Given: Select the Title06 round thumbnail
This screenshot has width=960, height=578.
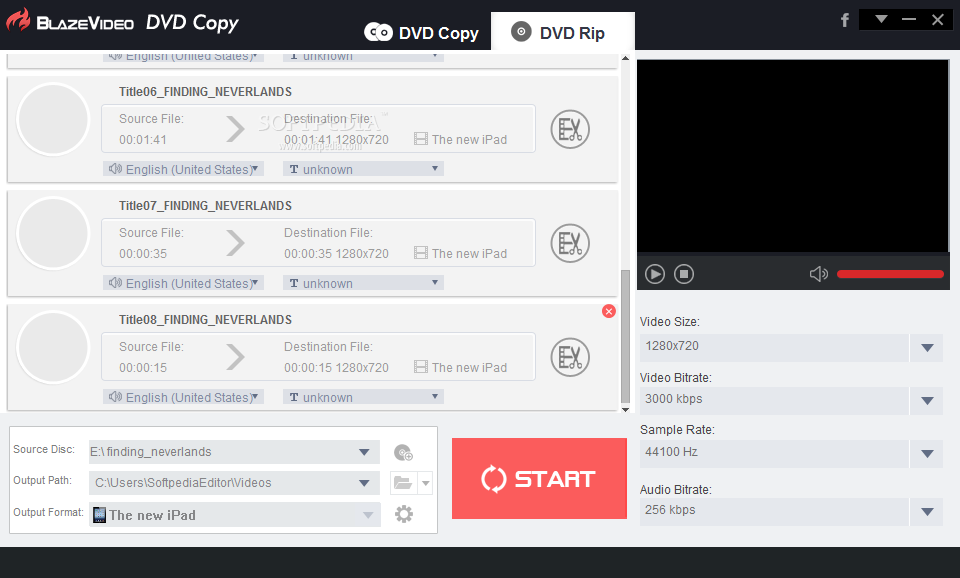Looking at the screenshot, I should pyautogui.click(x=53, y=119).
